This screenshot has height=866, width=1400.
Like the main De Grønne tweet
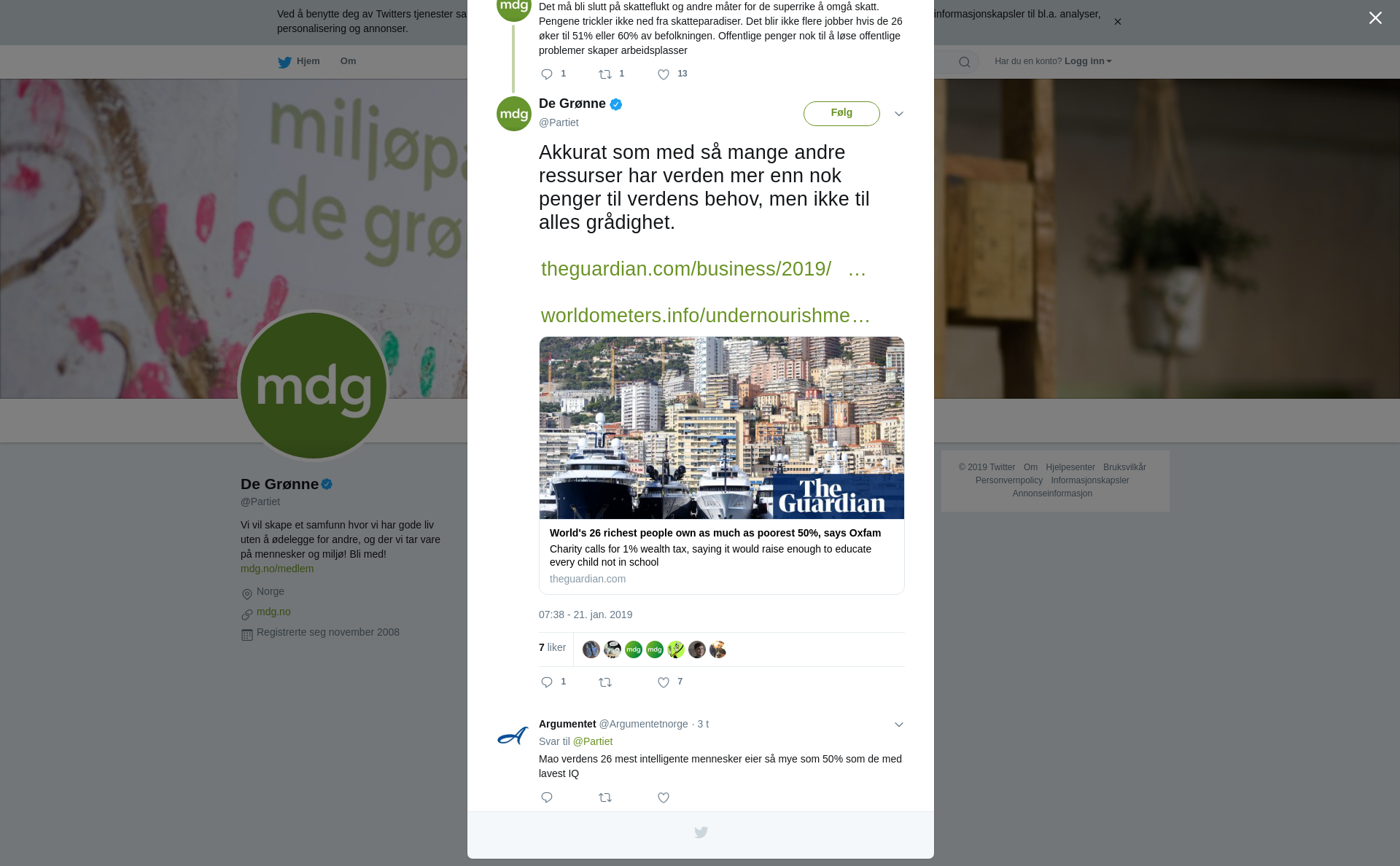pyautogui.click(x=664, y=683)
